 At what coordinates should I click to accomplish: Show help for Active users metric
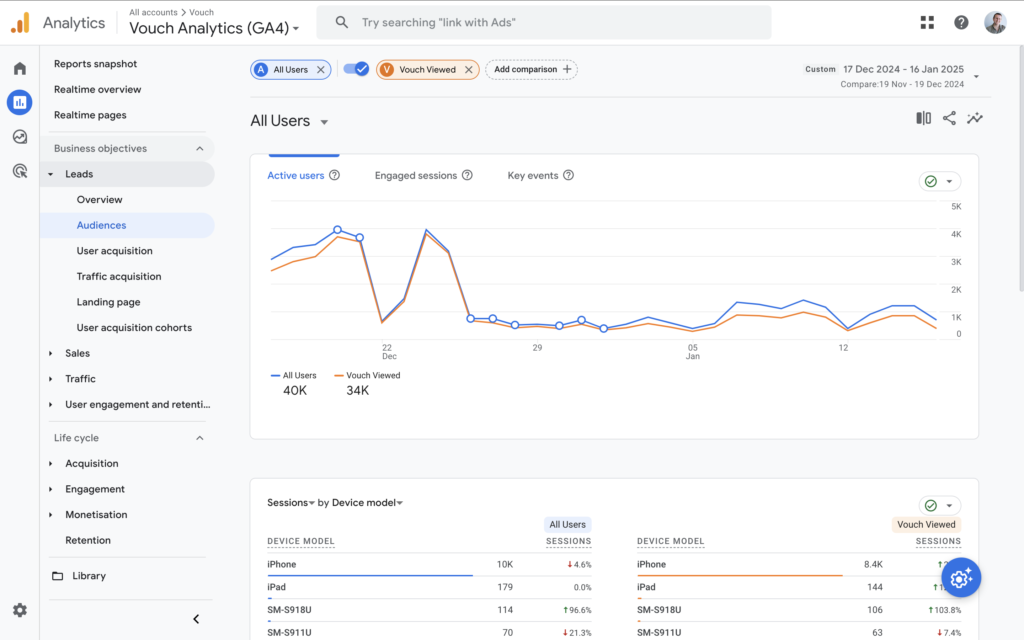334,175
